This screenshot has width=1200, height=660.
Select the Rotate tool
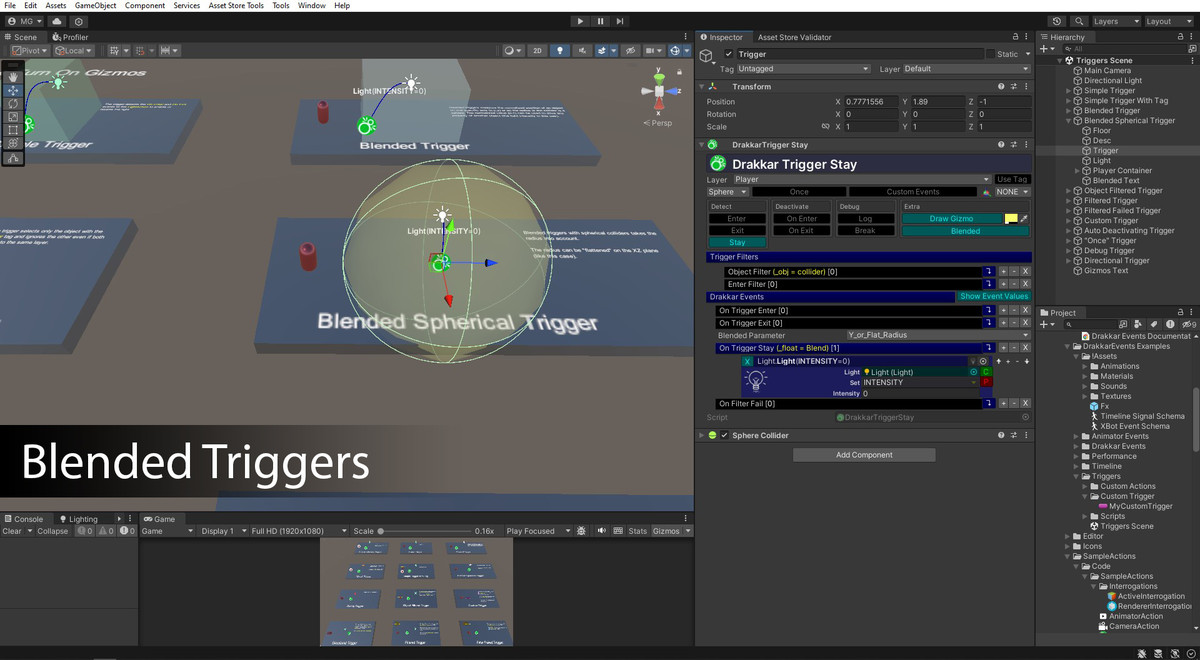pos(13,103)
